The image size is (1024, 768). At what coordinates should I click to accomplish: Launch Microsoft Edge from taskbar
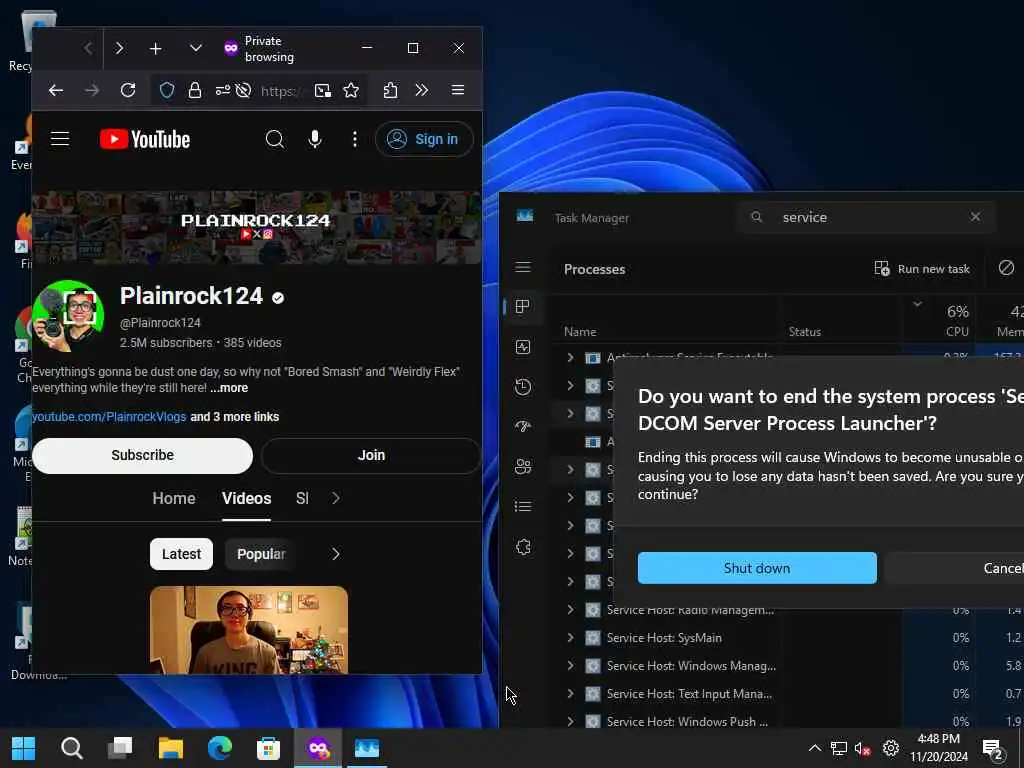point(219,748)
